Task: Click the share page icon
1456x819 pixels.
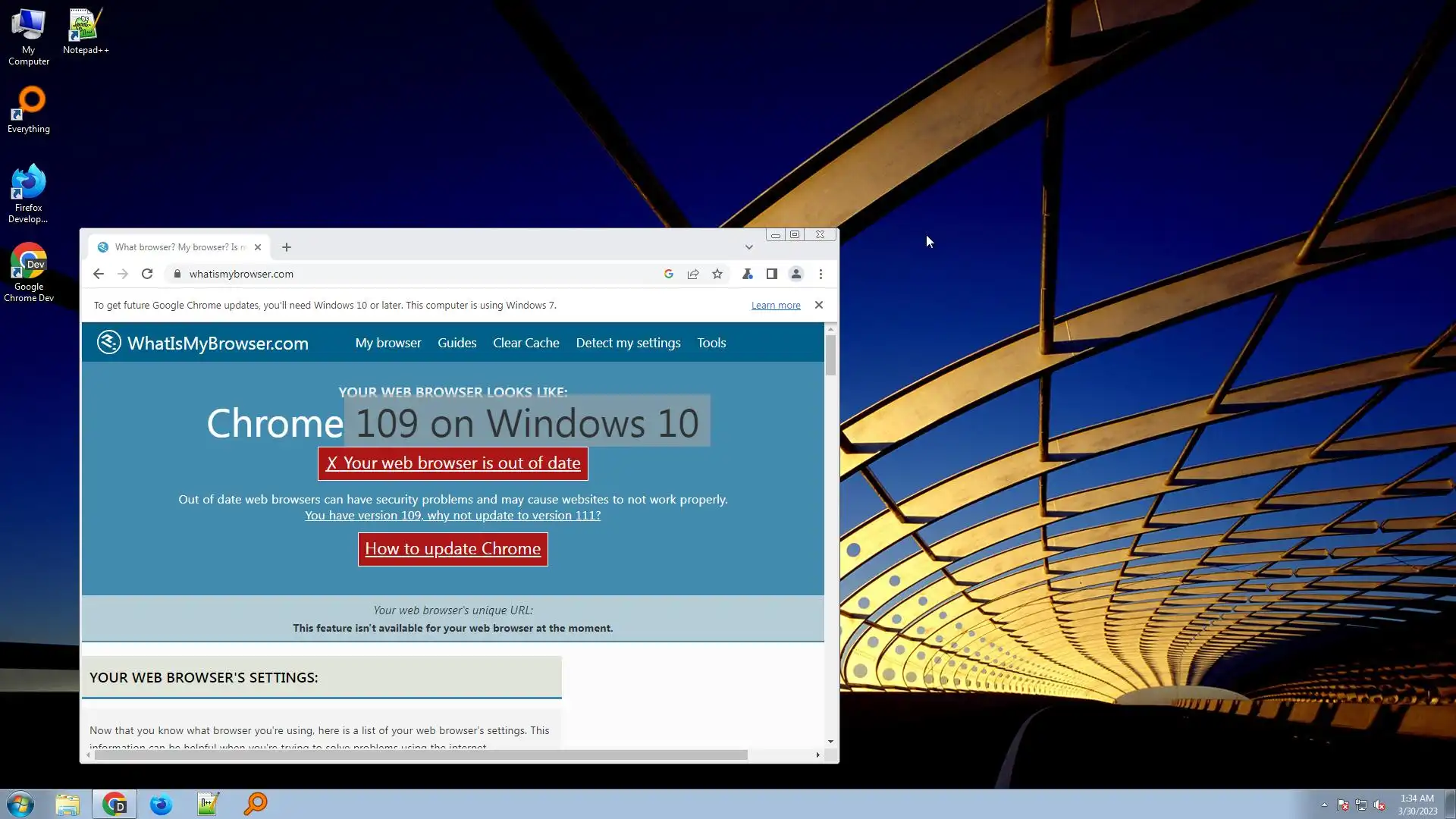Action: tap(693, 274)
